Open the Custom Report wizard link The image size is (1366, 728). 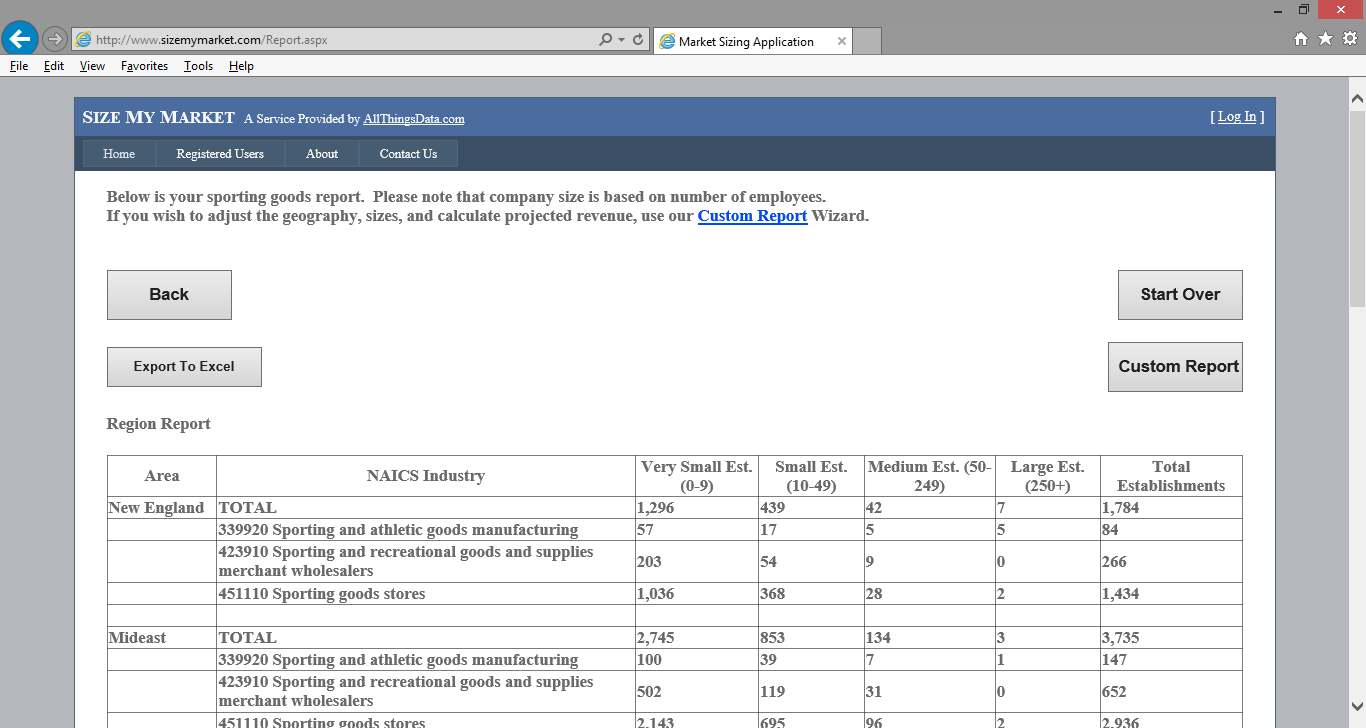752,216
